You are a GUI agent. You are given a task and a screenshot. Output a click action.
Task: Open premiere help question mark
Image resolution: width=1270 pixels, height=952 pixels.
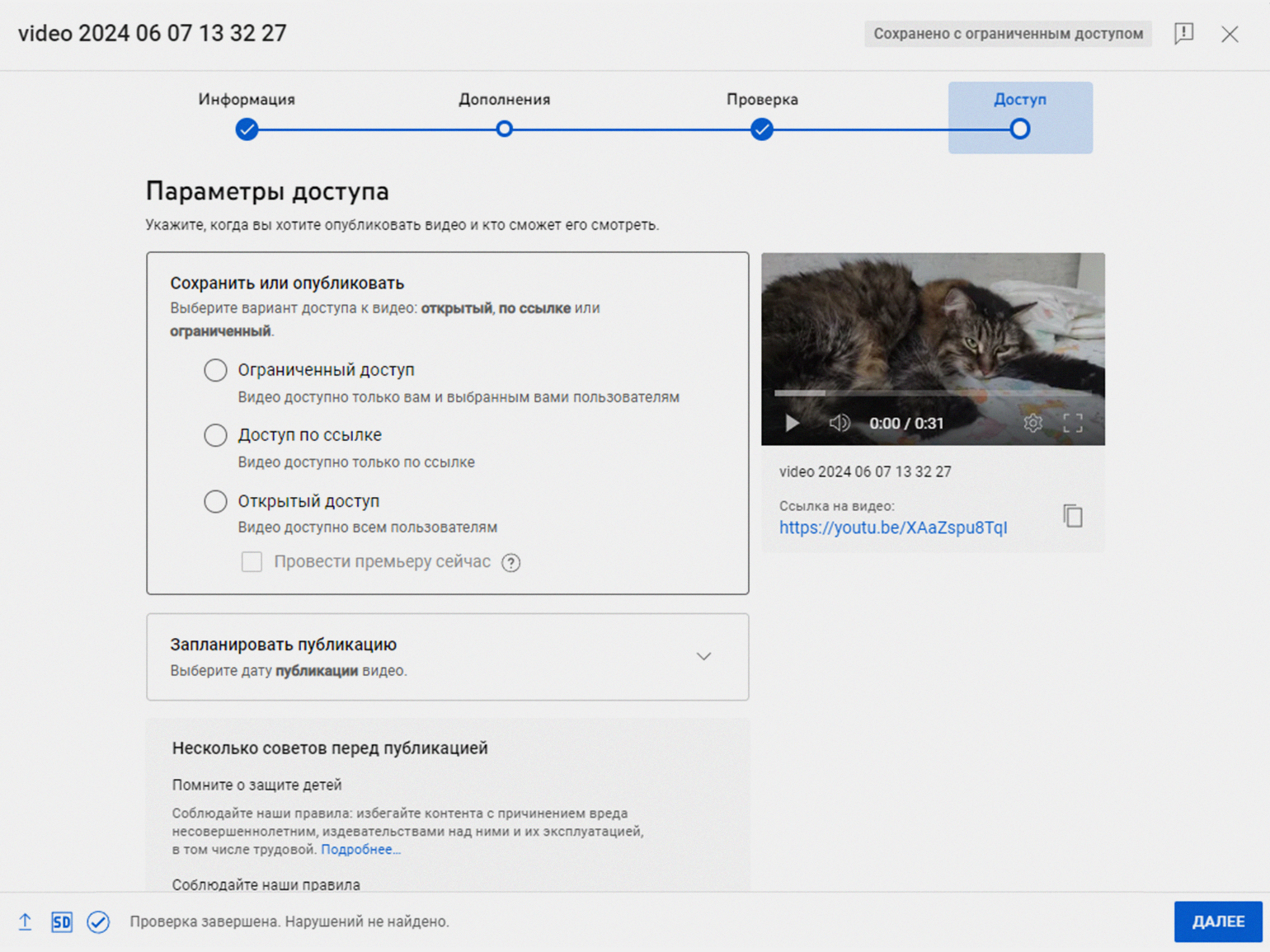(x=511, y=562)
